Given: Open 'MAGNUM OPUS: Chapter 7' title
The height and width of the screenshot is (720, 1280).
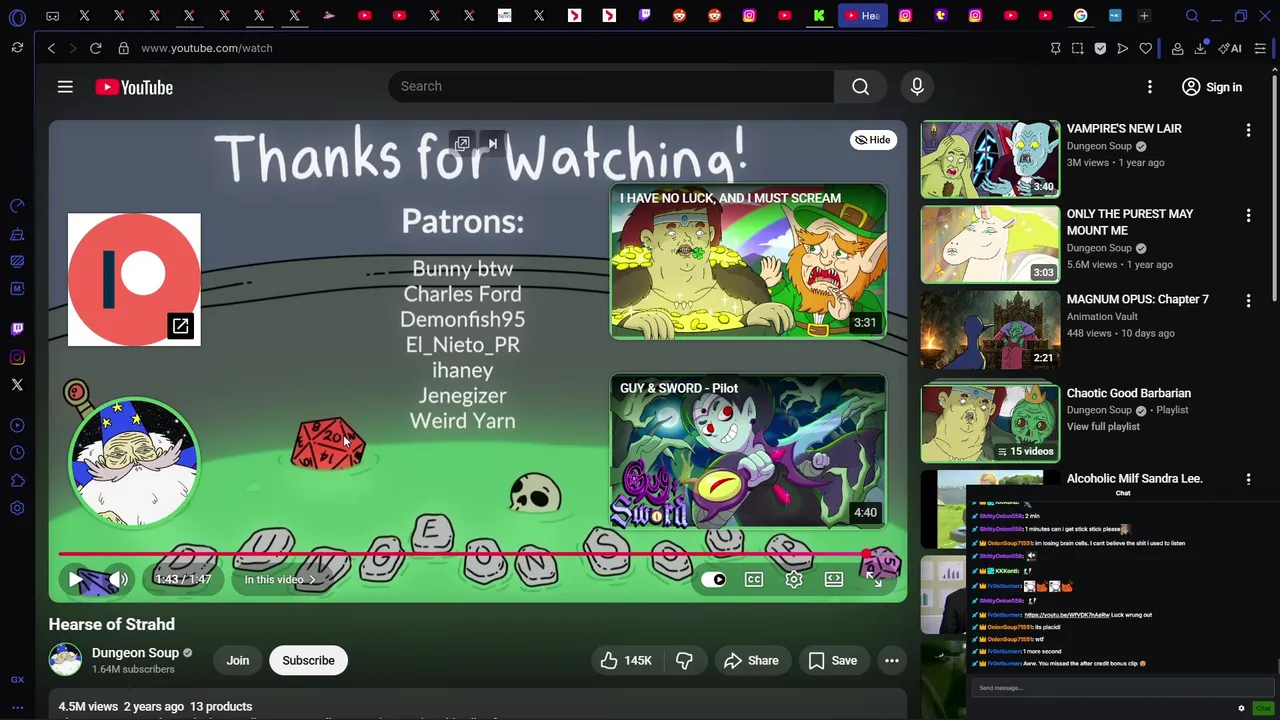Looking at the screenshot, I should [x=1137, y=299].
